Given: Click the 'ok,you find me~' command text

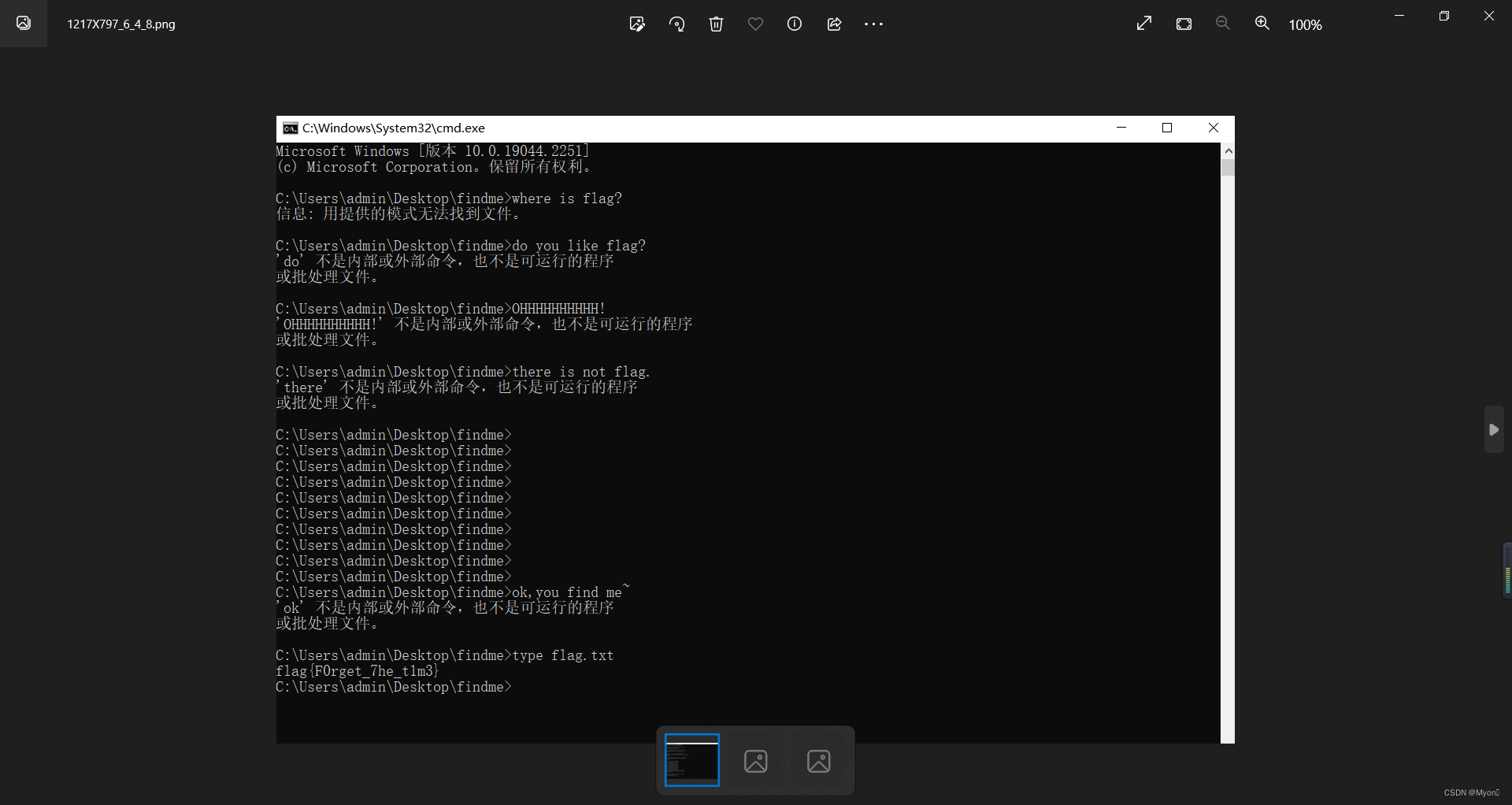Looking at the screenshot, I should pos(571,592).
